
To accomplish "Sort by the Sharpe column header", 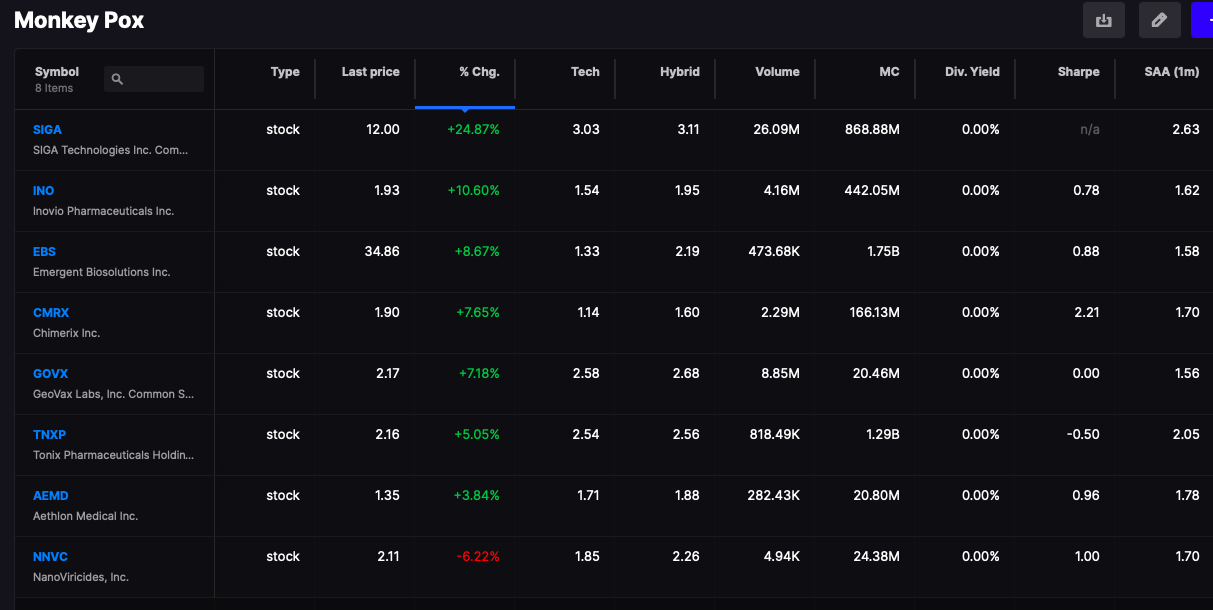I will 1078,72.
